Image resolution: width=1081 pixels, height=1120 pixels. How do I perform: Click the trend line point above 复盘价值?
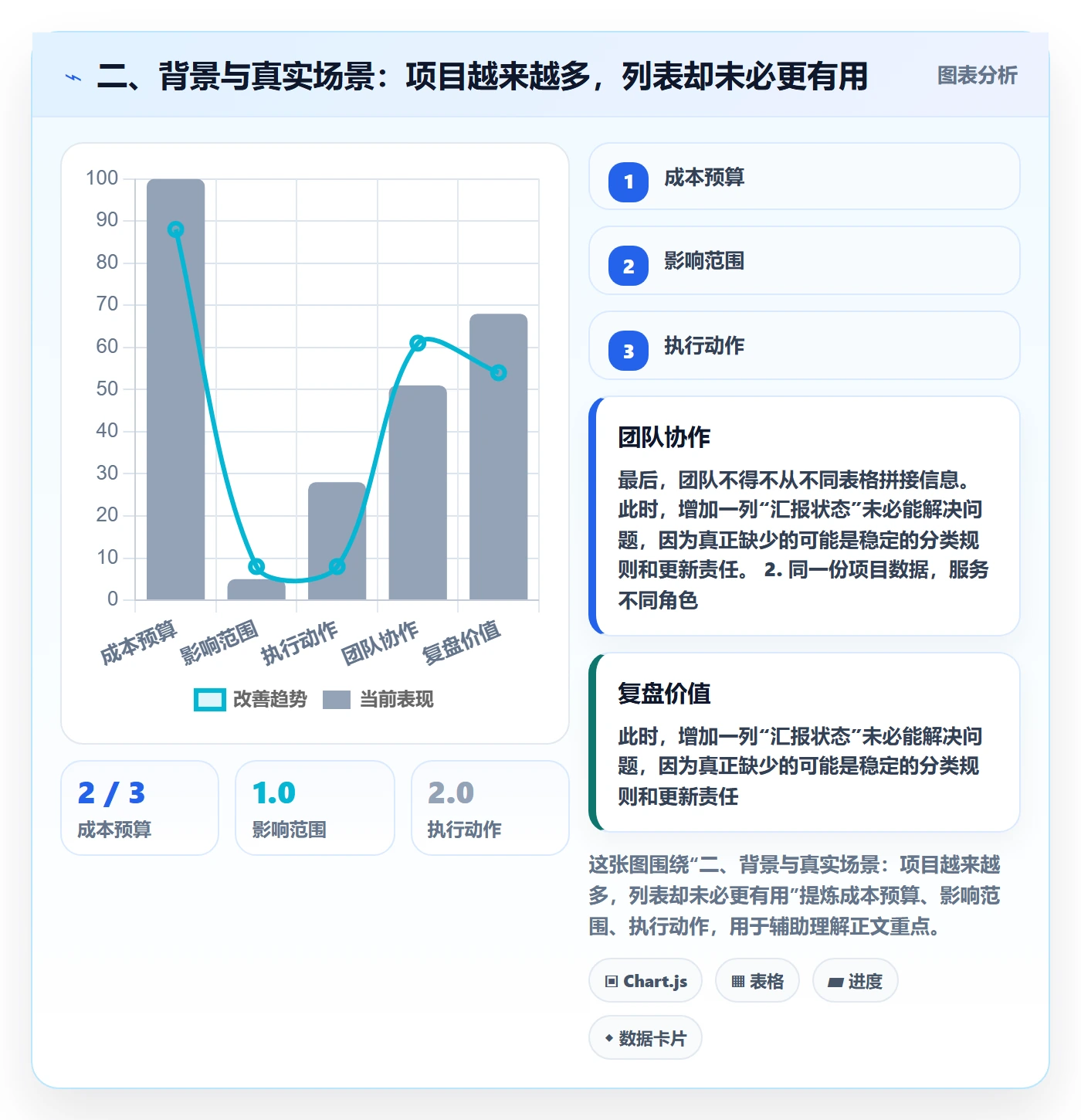click(x=499, y=372)
